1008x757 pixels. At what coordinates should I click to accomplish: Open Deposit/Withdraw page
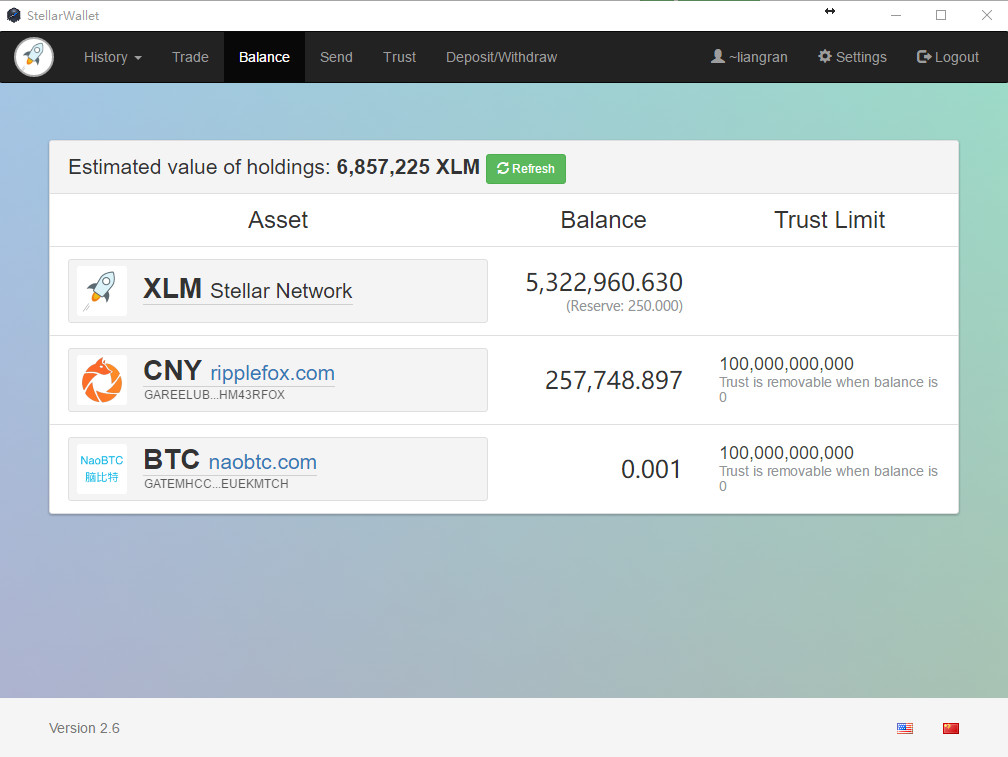pyautogui.click(x=501, y=57)
